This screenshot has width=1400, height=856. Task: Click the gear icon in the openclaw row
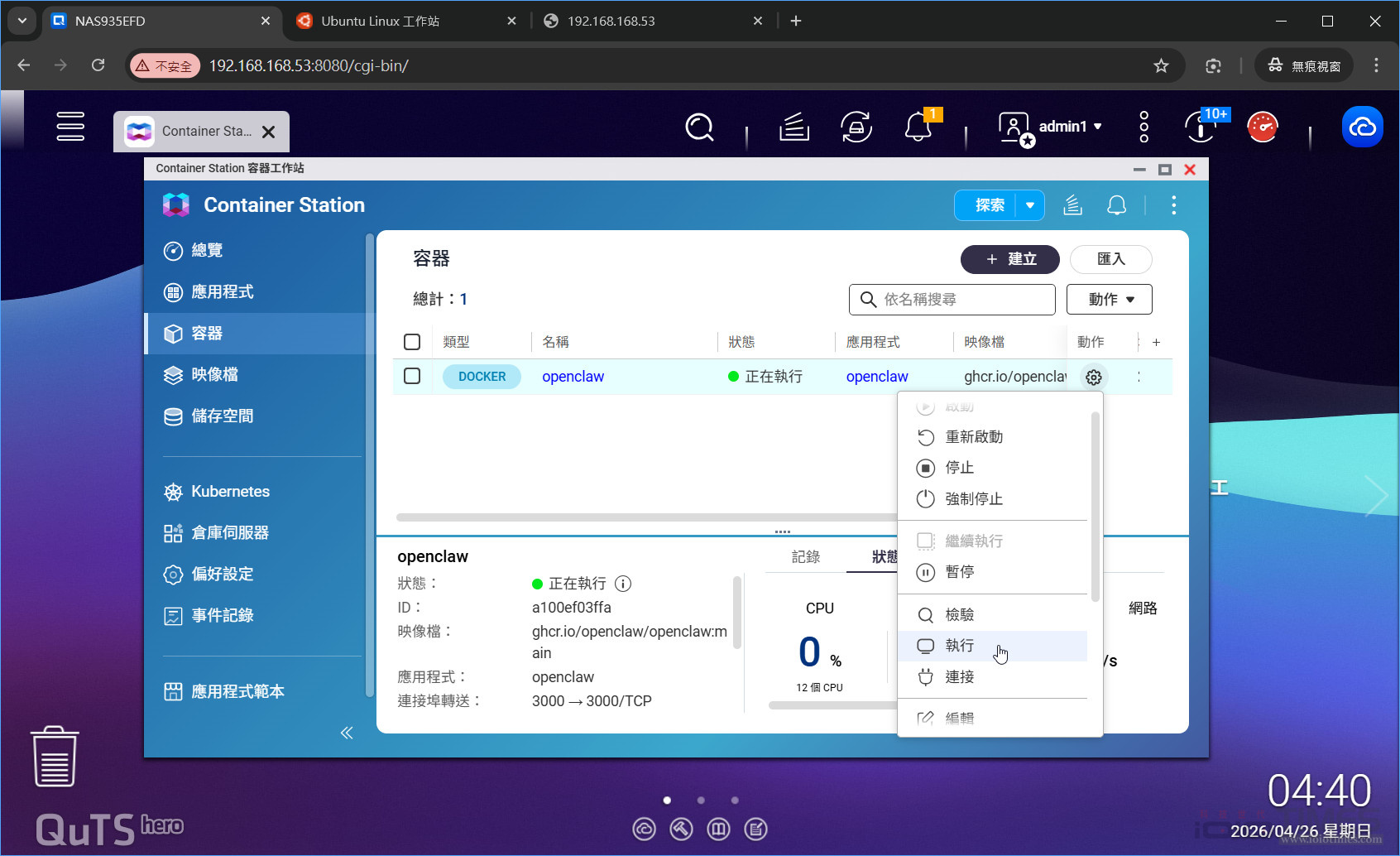pyautogui.click(x=1093, y=378)
